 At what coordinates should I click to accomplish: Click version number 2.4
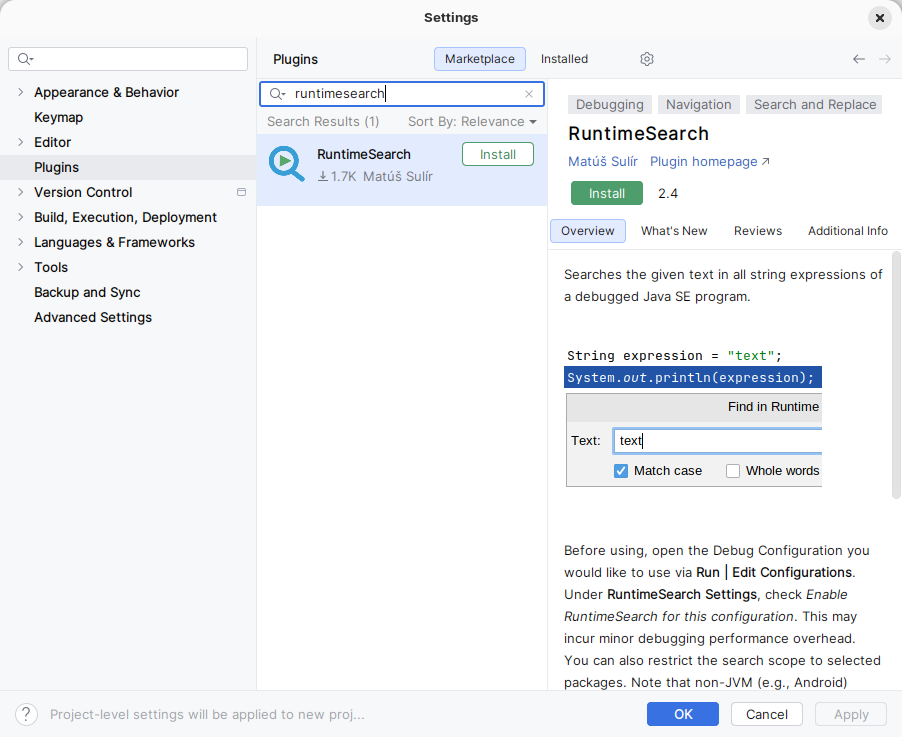point(668,193)
